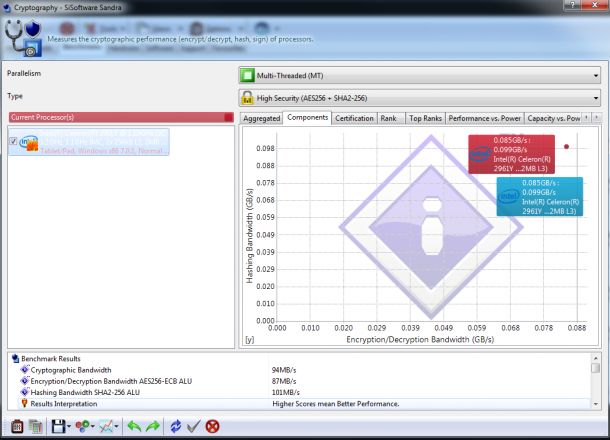Click the results list scroll down arrow

pyautogui.click(x=596, y=404)
